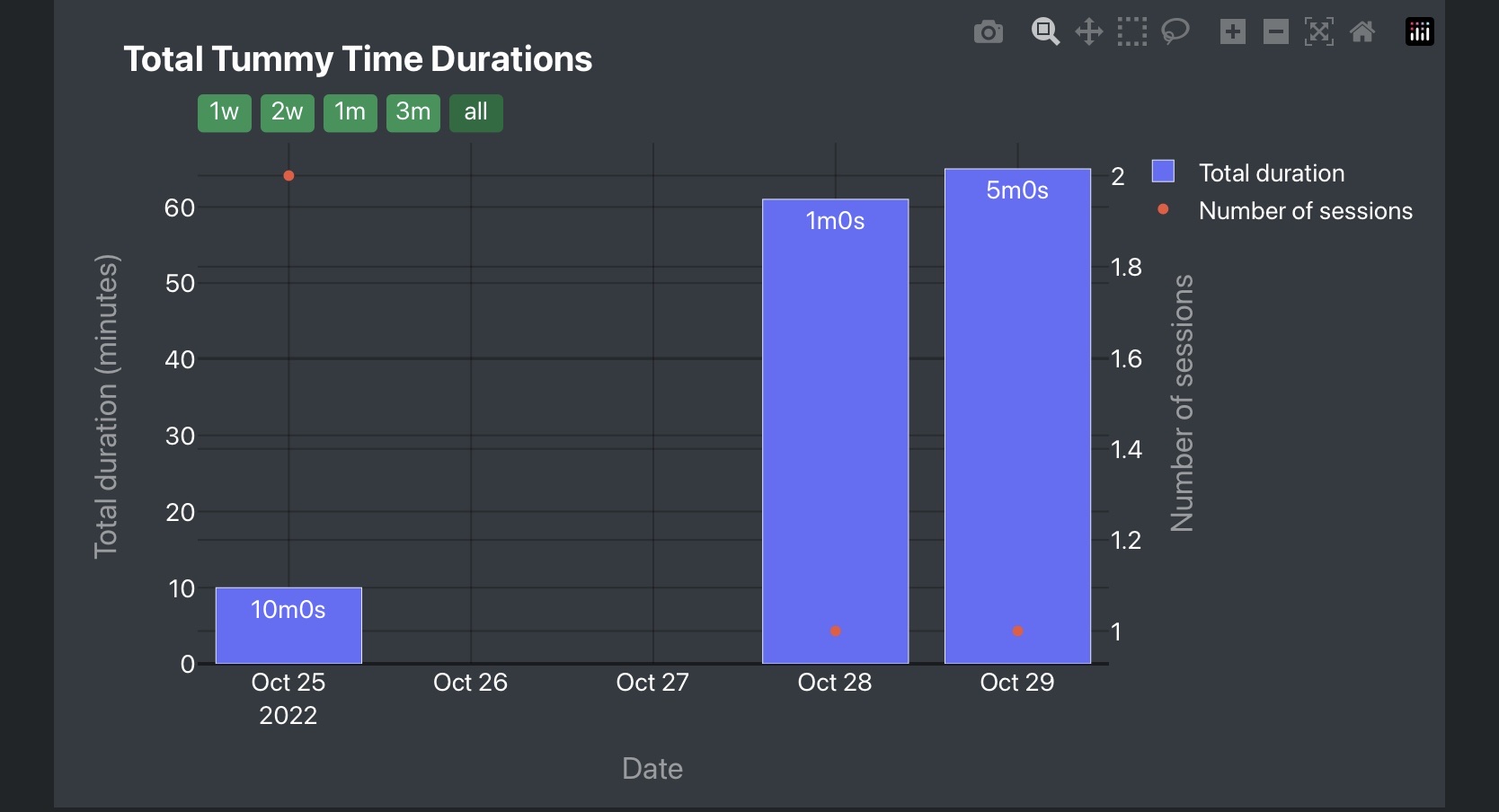
Task: Switch to the 1w date range
Action: pos(224,112)
